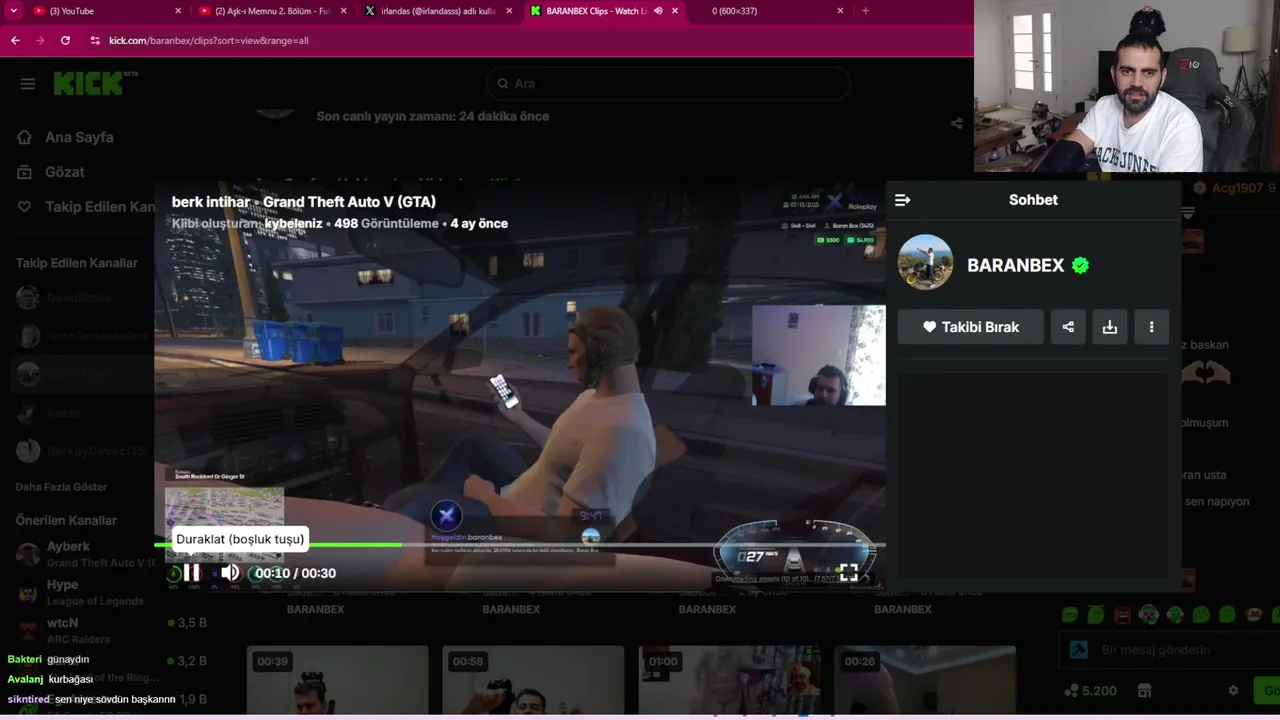Switch to the Aşk-ı Memnu 2. Bölüm tab

pyautogui.click(x=273, y=11)
